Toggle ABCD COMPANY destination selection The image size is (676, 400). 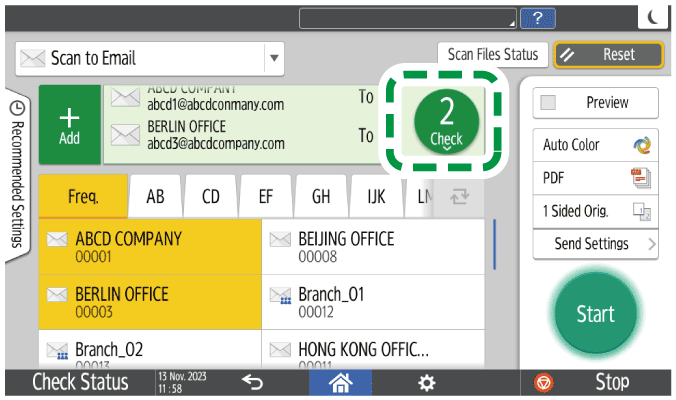tap(150, 246)
